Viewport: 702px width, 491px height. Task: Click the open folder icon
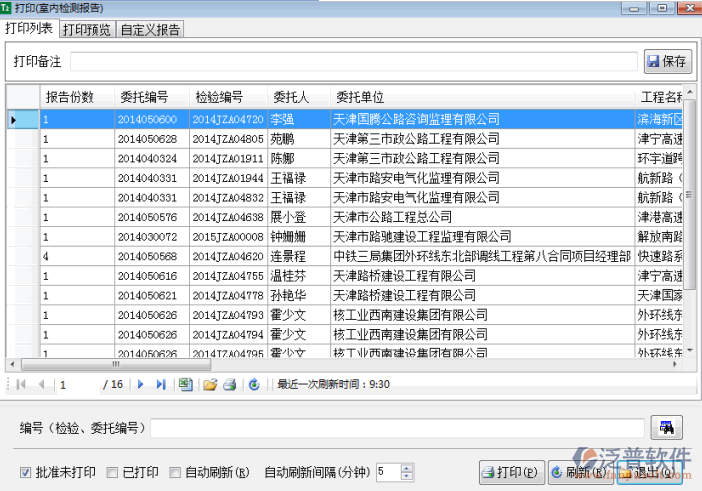click(x=210, y=384)
